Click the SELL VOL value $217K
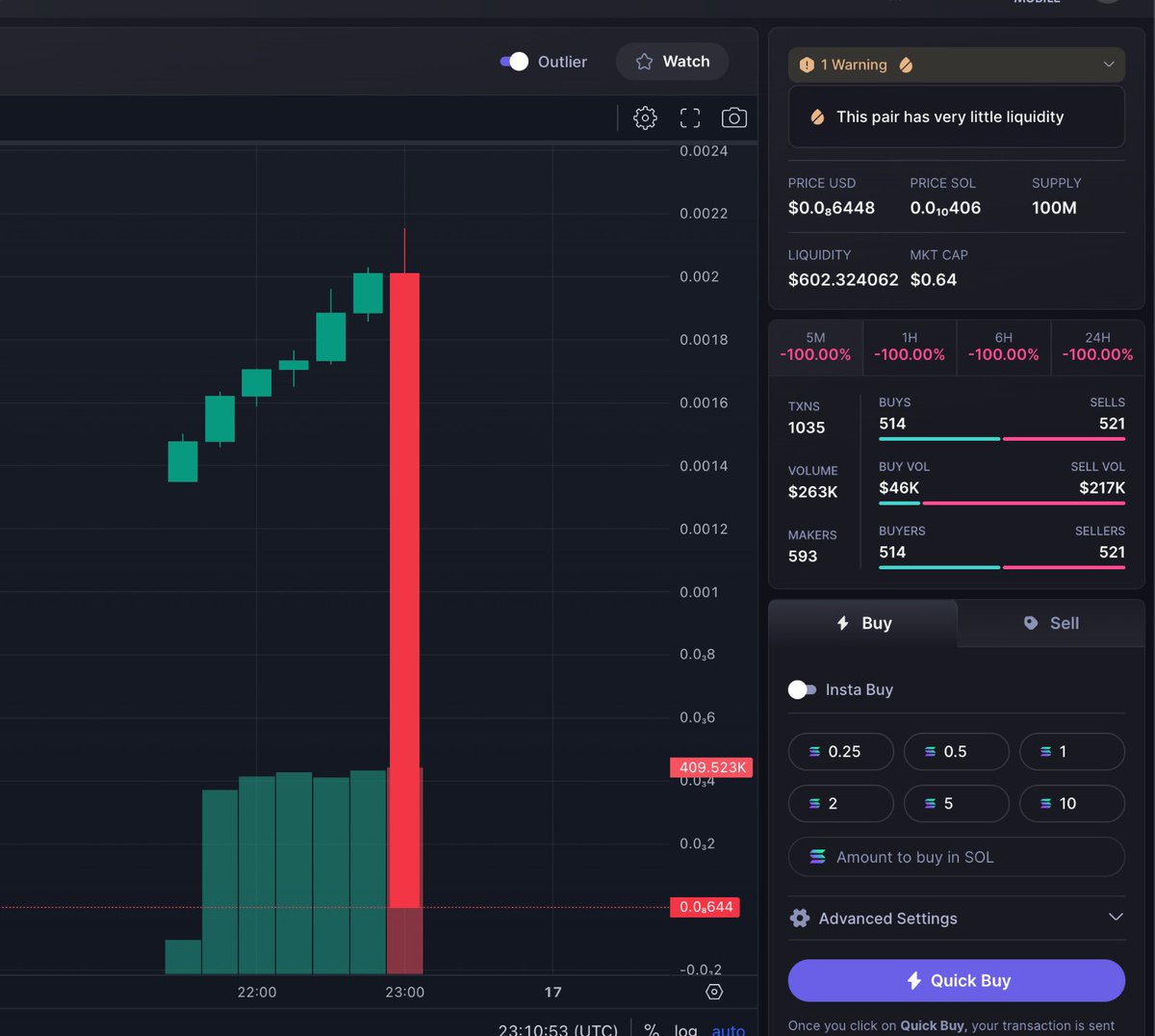The image size is (1155, 1036). [1102, 488]
